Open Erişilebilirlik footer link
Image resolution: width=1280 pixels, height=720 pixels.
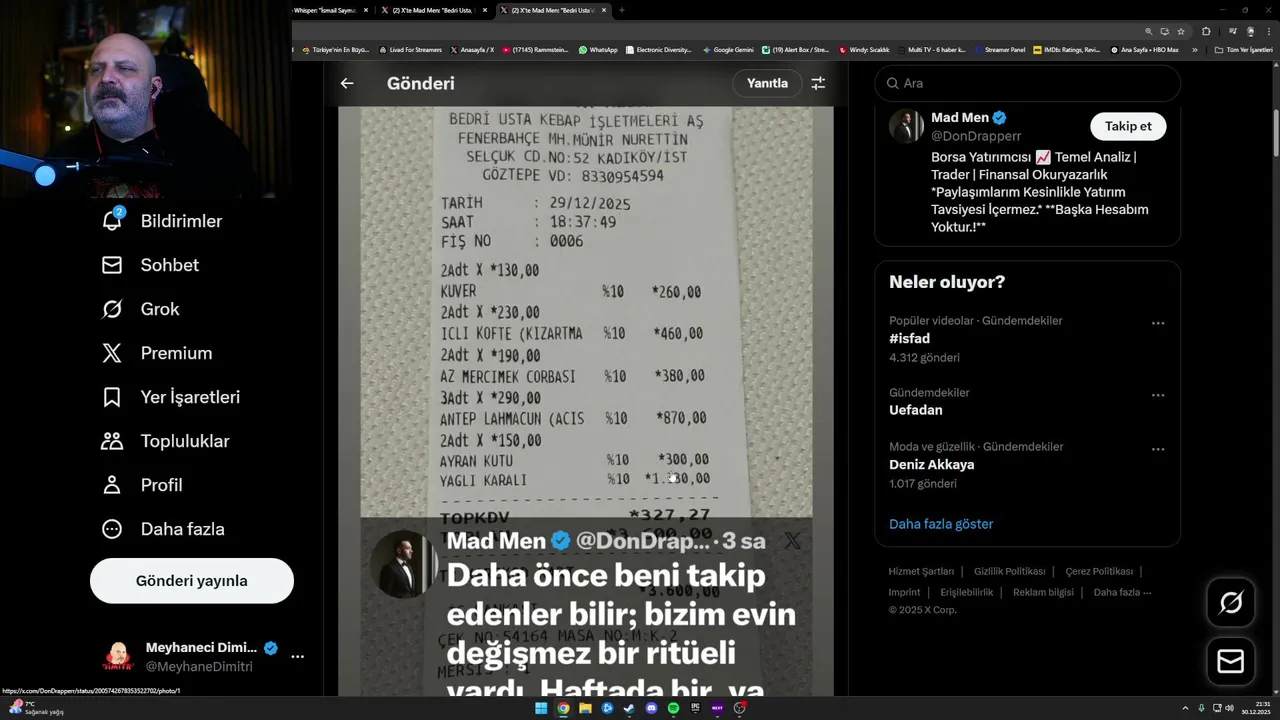click(x=966, y=592)
